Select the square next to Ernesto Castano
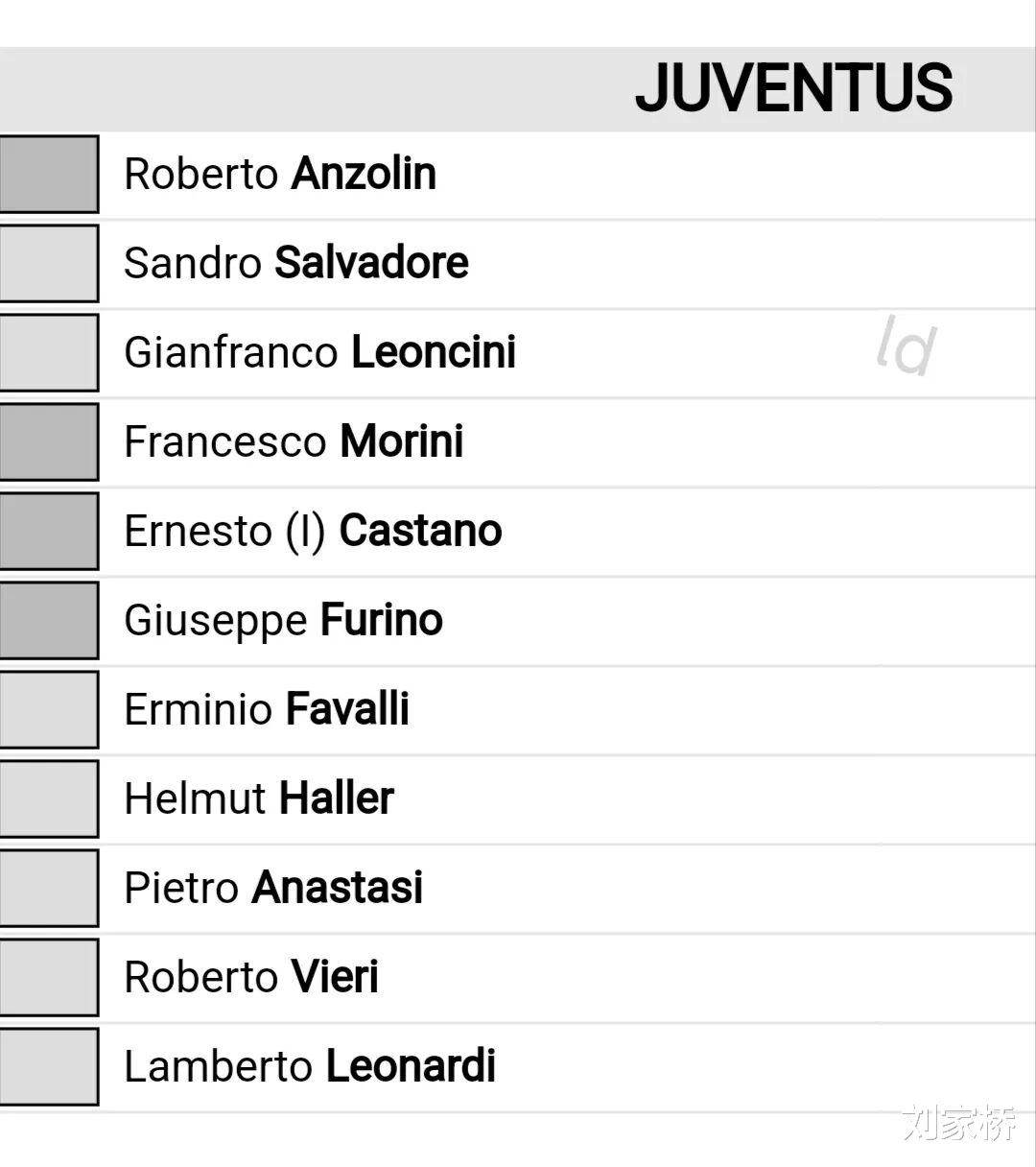Screen dimensions: 1036x1167 tap(48, 531)
